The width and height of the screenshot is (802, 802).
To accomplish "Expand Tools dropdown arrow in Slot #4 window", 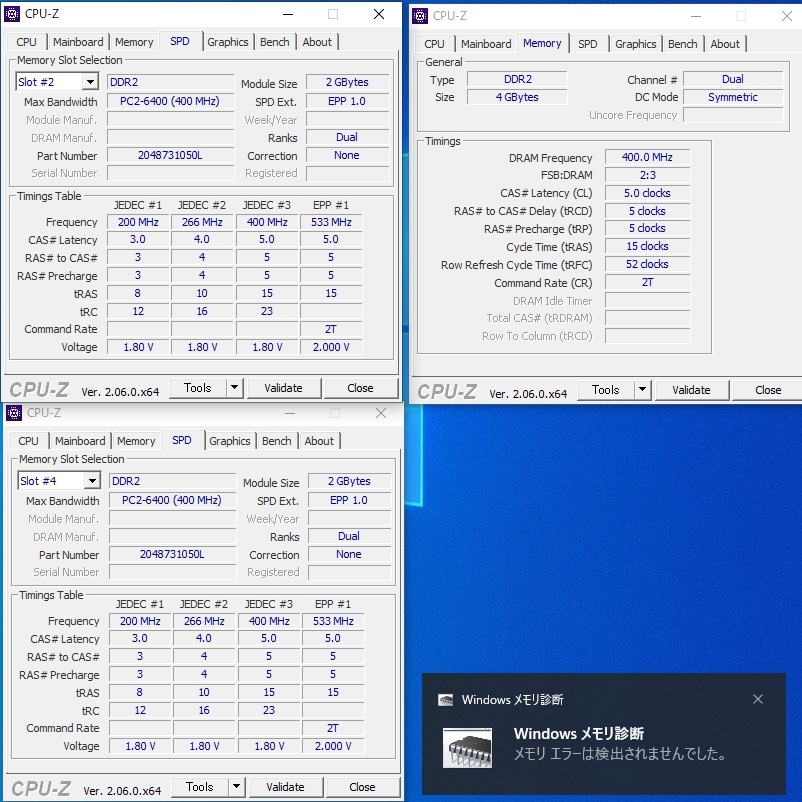I will point(236,787).
